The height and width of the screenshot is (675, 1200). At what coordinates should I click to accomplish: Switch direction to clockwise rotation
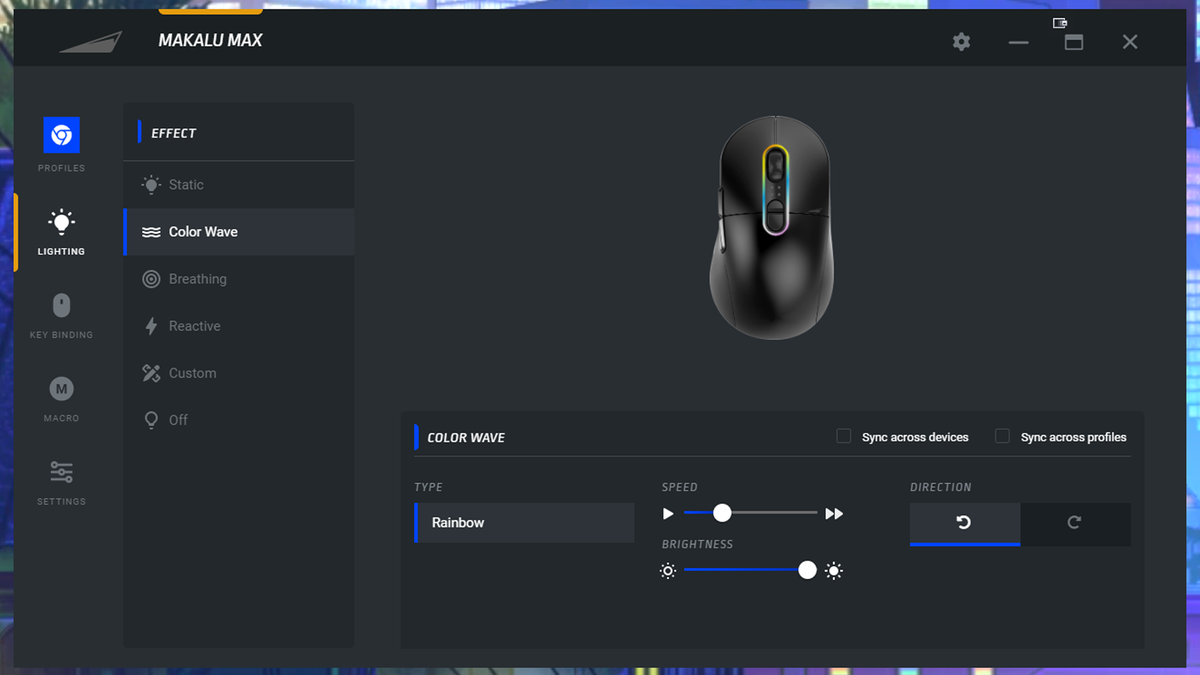(x=1076, y=524)
